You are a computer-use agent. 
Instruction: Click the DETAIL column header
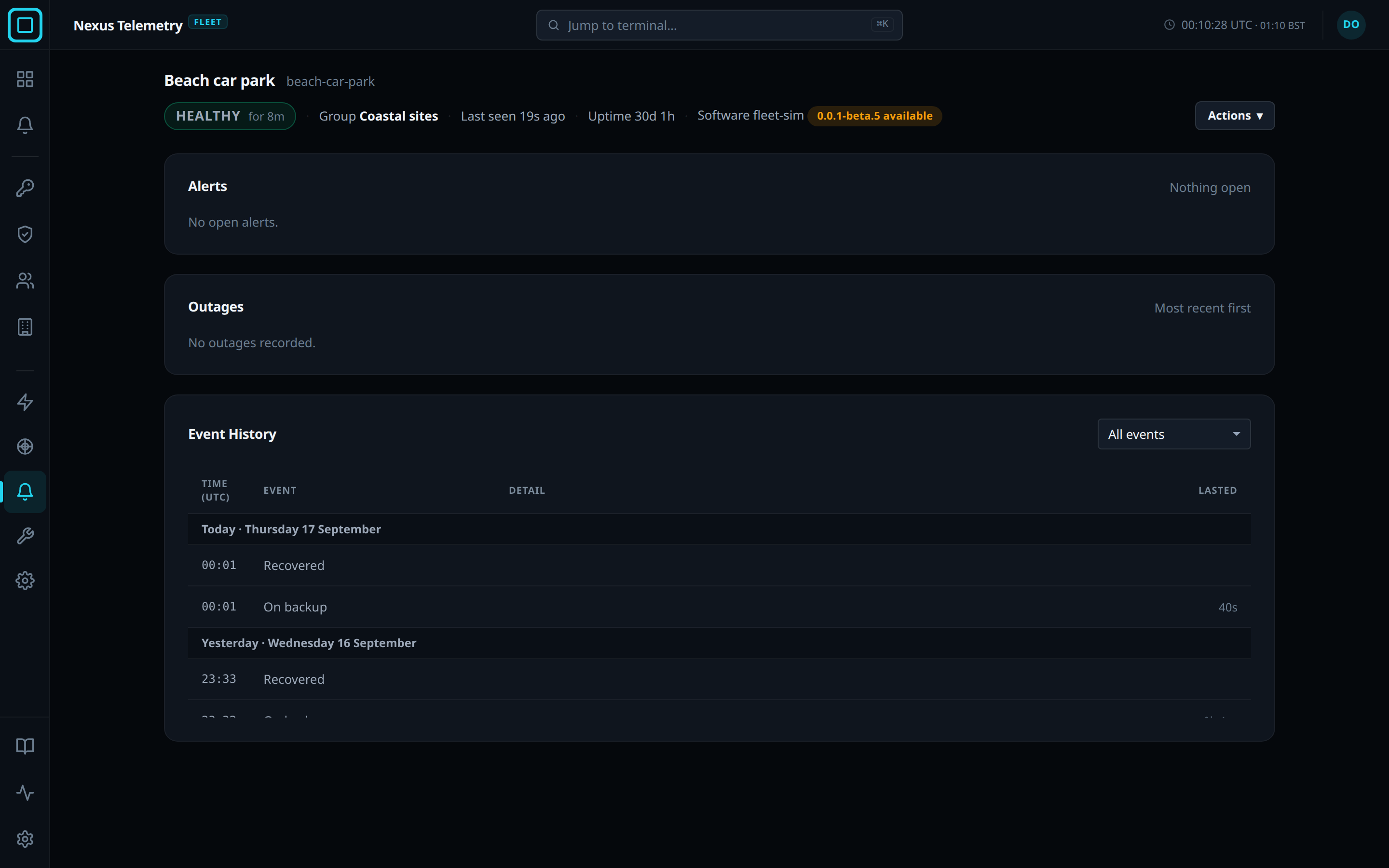pos(527,490)
